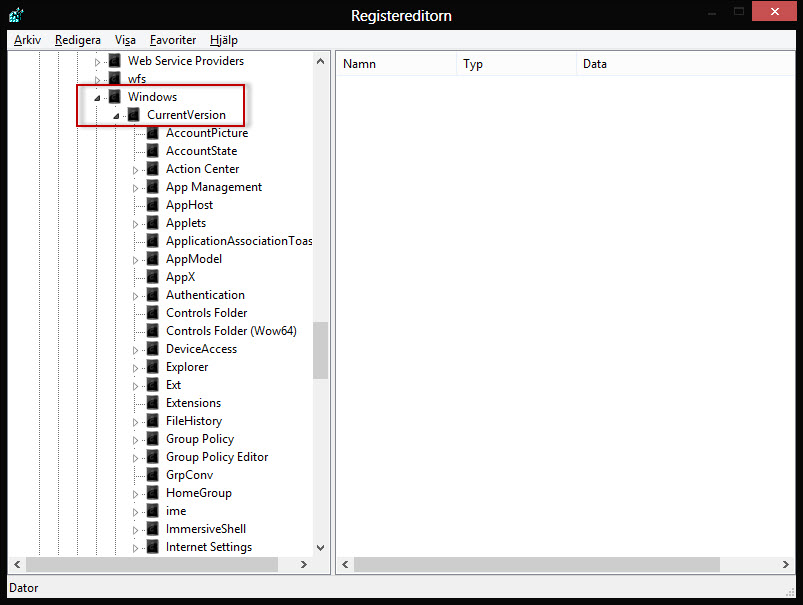The image size is (803, 605).
Task: Click the AppModel folder icon
Action: [153, 259]
